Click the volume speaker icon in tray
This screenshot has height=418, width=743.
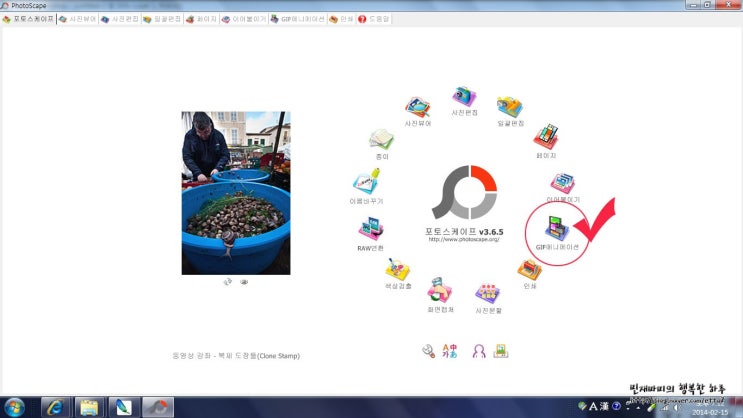click(677, 408)
